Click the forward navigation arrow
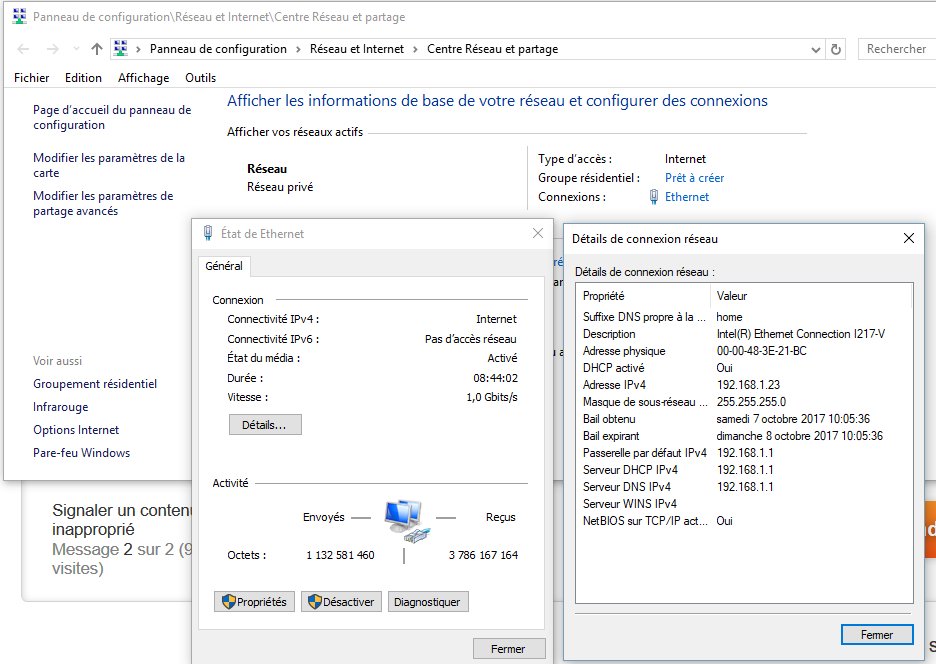The width and height of the screenshot is (936, 664). tap(51, 49)
